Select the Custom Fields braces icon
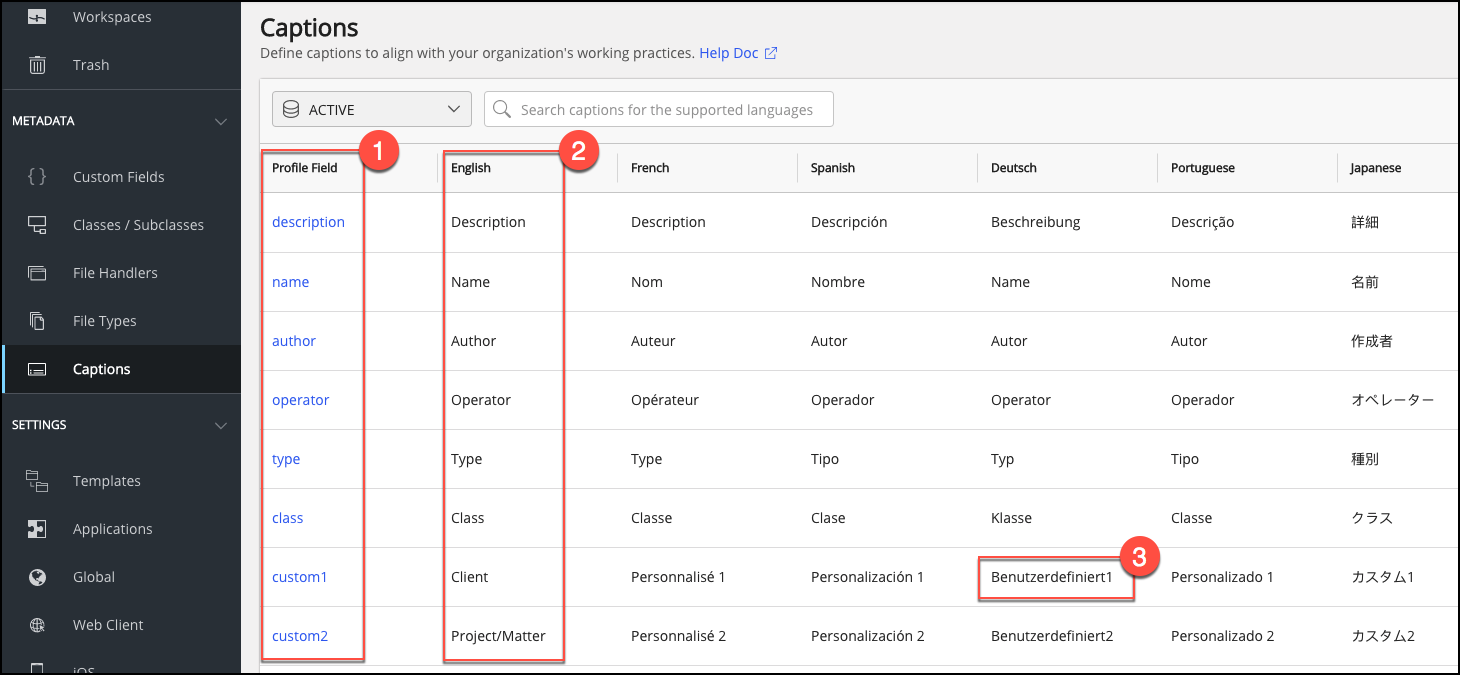This screenshot has height=675, width=1460. point(37,176)
